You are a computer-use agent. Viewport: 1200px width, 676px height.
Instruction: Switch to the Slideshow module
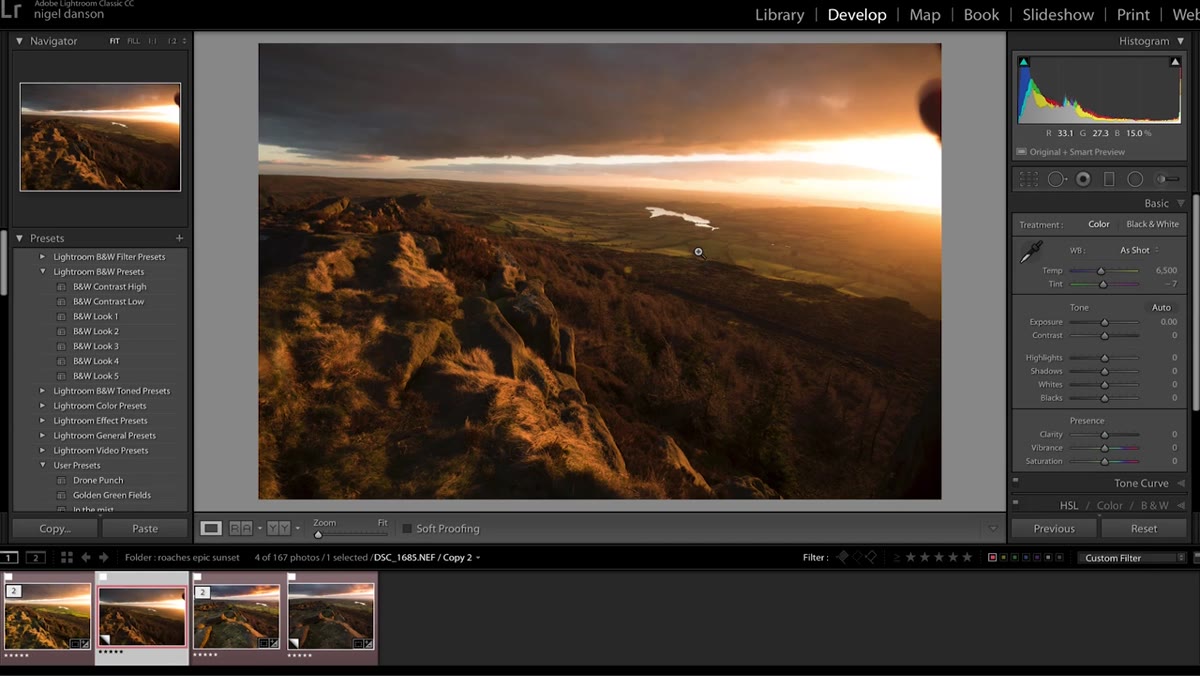click(x=1058, y=14)
